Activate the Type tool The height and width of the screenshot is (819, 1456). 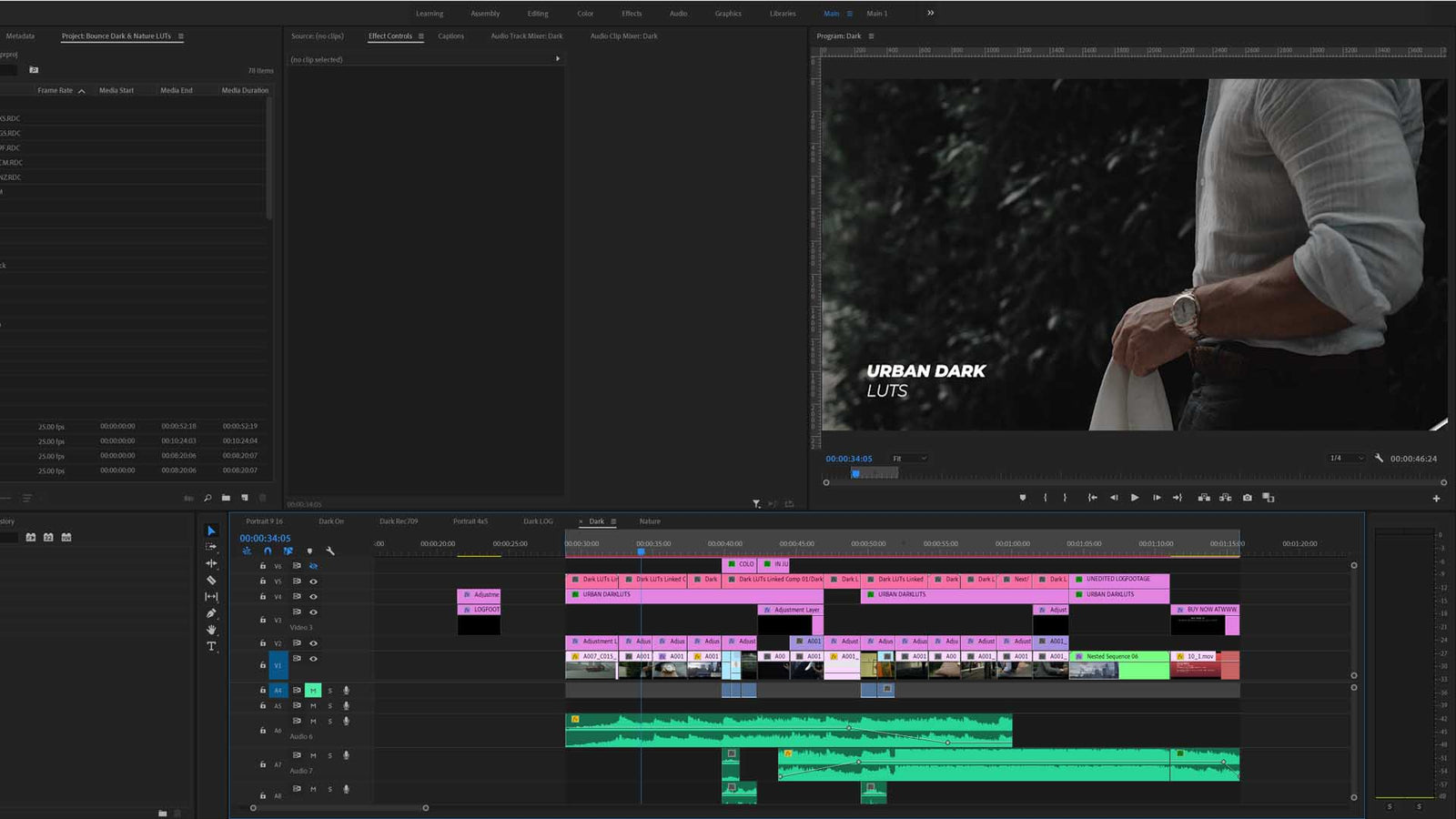pyautogui.click(x=211, y=645)
